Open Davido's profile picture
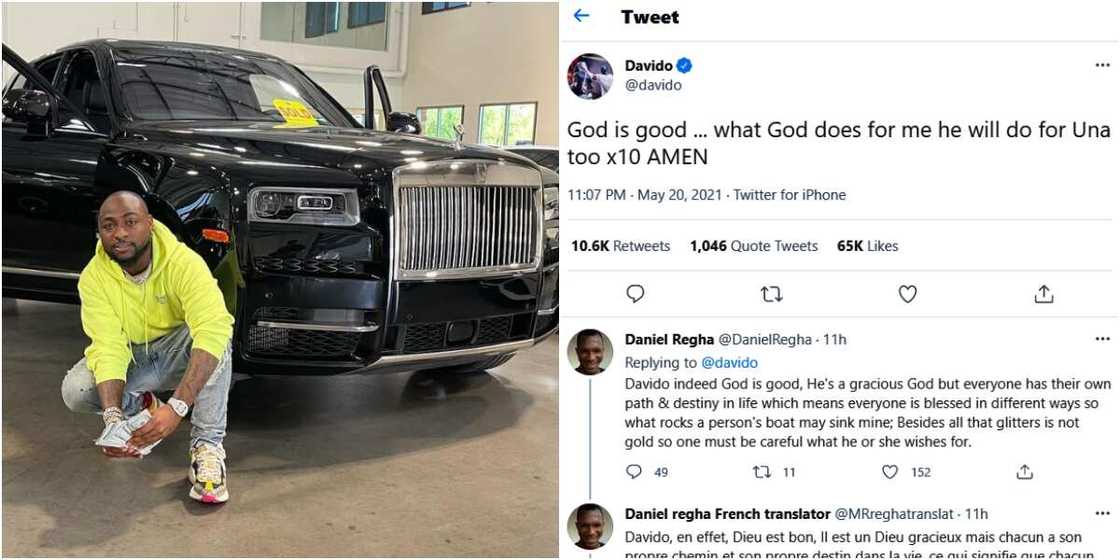This screenshot has height=560, width=1120. click(x=590, y=76)
